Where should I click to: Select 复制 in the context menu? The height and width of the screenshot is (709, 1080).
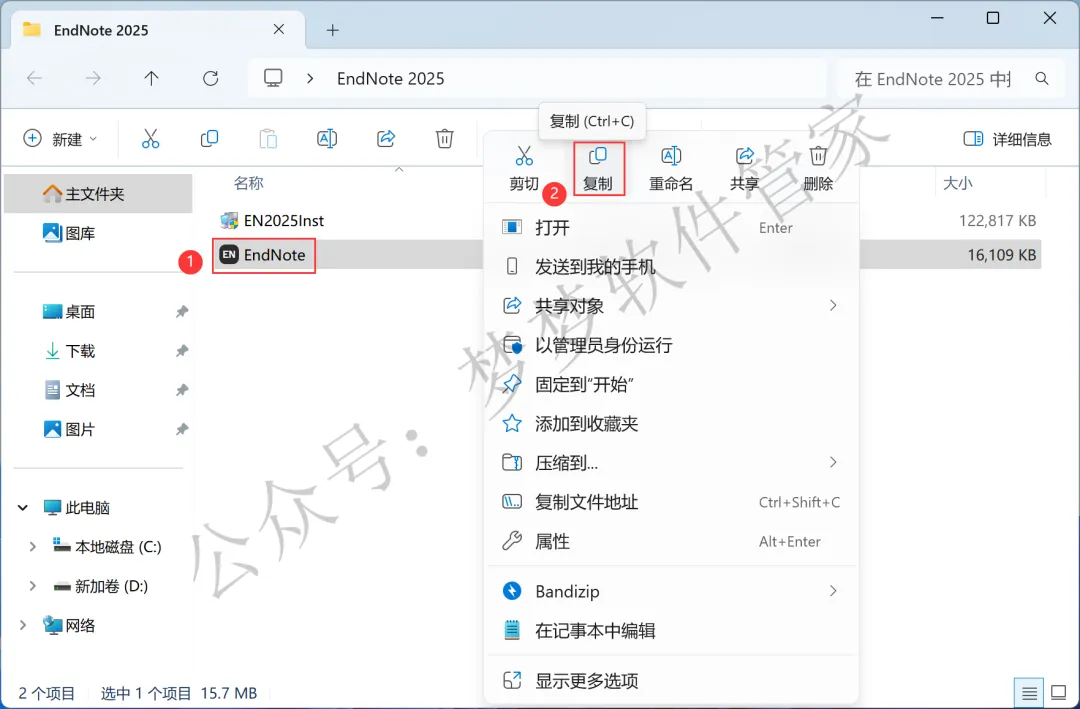(x=598, y=169)
